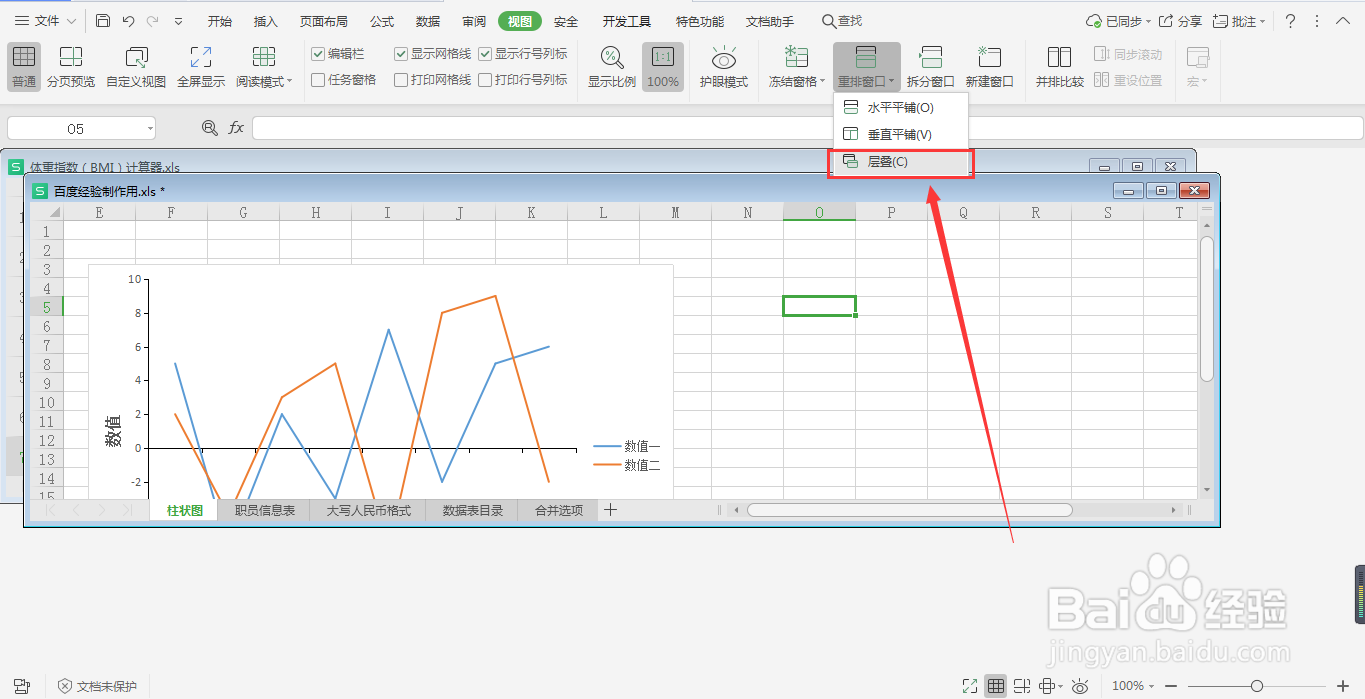Click 查找 search icon in ribbon tabs
The height and width of the screenshot is (699, 1365).
pos(841,21)
